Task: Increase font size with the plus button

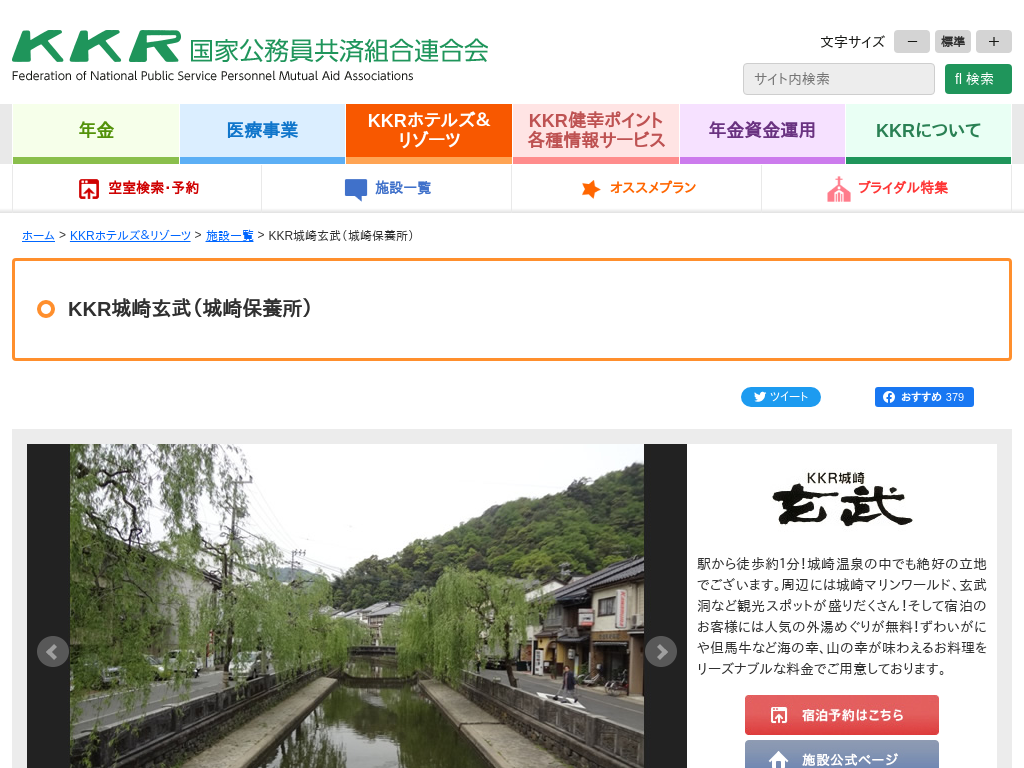Action: [994, 42]
